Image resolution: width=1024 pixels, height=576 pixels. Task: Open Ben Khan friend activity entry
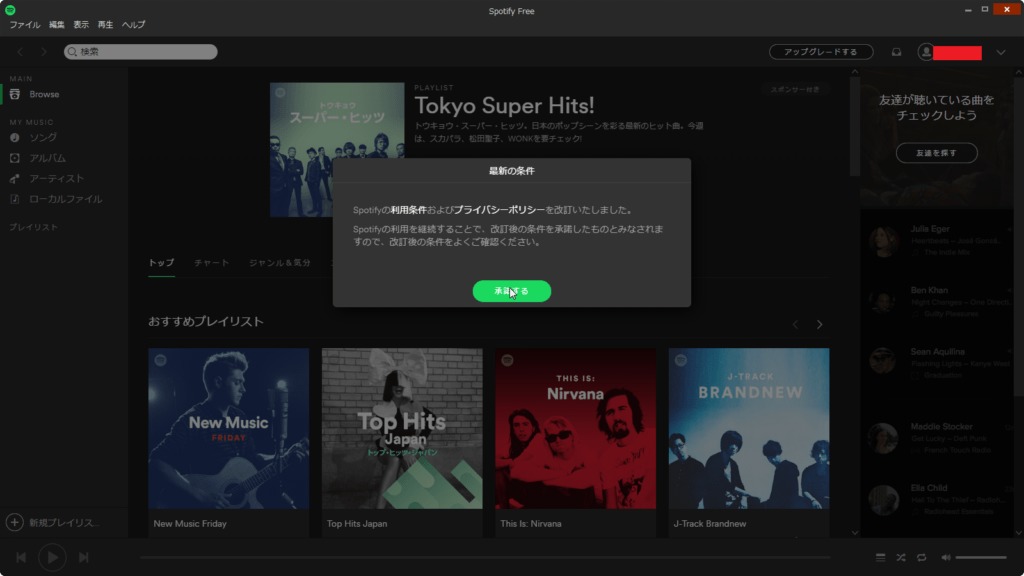coord(939,302)
